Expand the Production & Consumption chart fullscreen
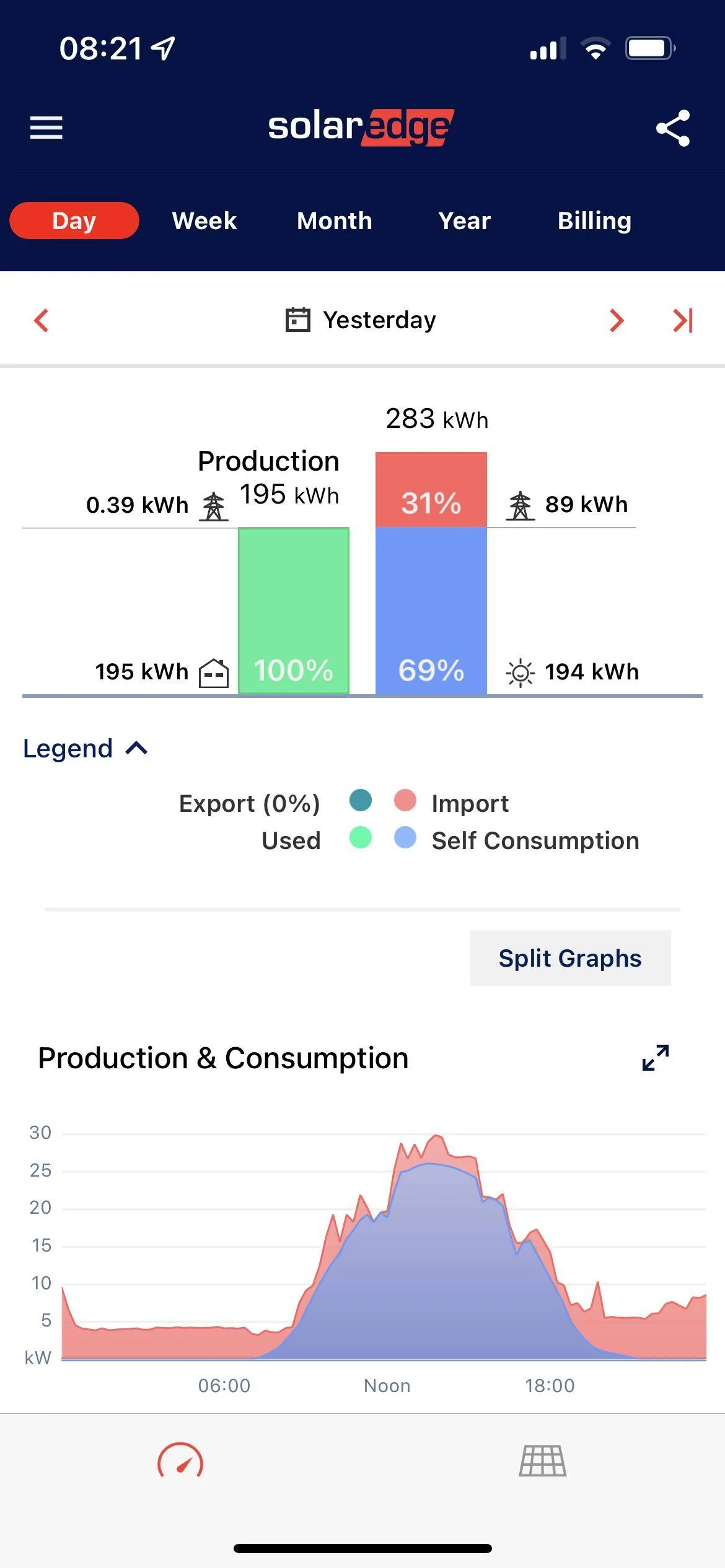Image resolution: width=725 pixels, height=1568 pixels. 656,1058
